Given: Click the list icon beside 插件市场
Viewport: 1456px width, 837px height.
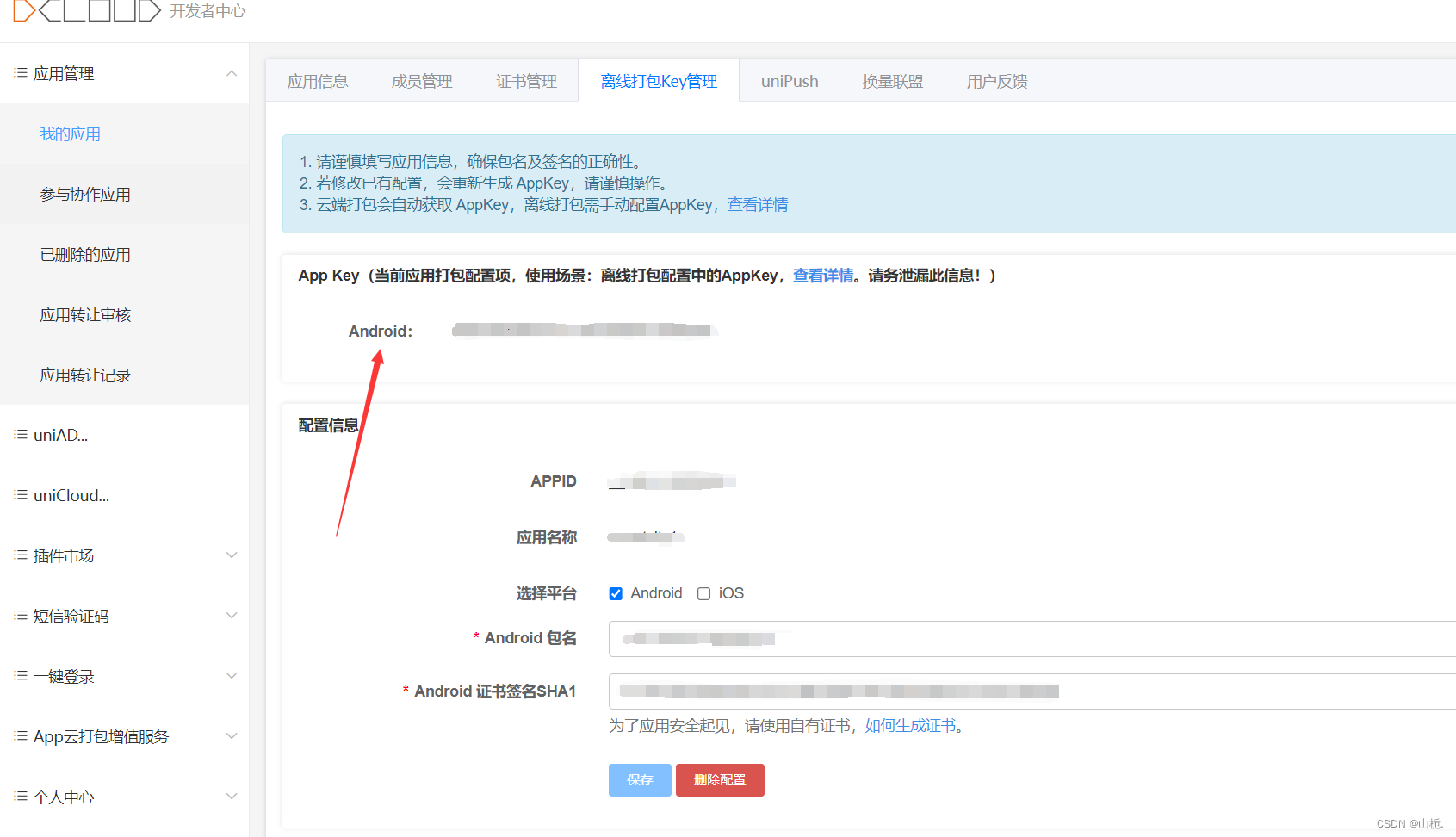Looking at the screenshot, I should click(21, 555).
